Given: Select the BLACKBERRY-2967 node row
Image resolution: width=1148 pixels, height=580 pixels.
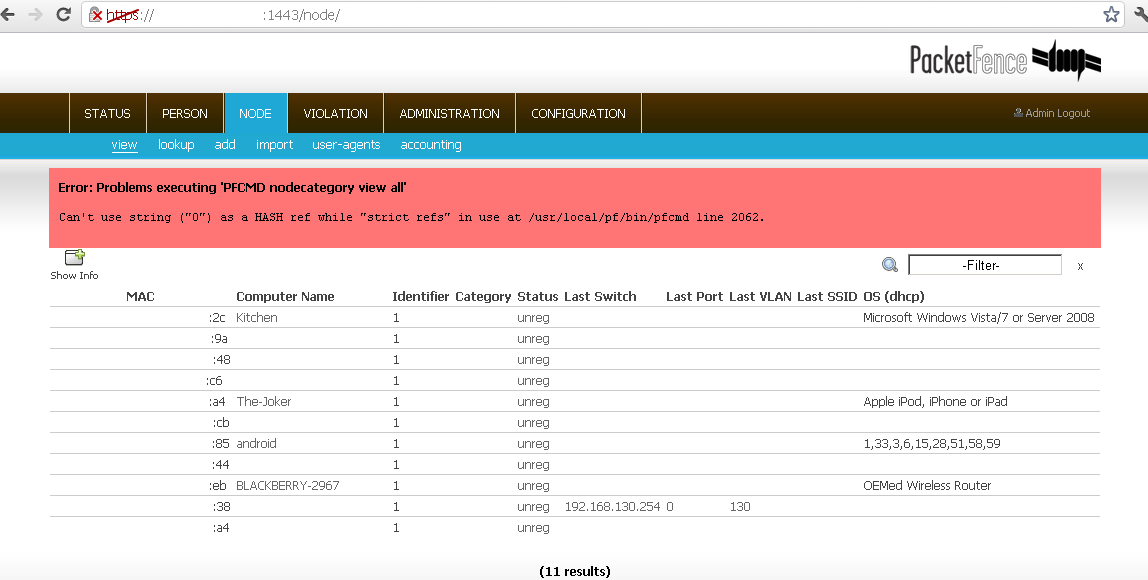Looking at the screenshot, I should pos(287,486).
